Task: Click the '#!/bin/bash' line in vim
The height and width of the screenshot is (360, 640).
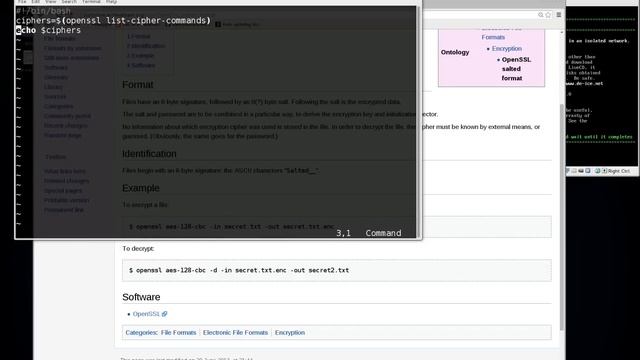Action: click(x=43, y=11)
